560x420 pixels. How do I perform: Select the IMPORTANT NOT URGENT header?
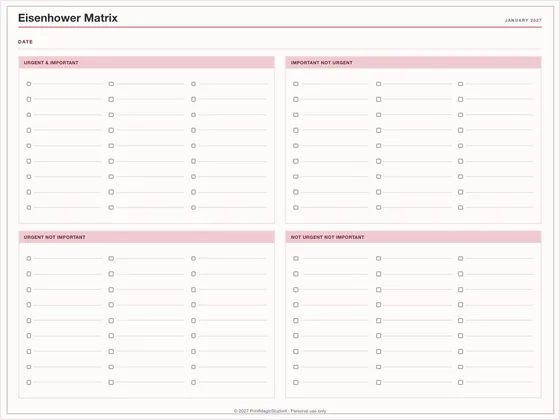click(x=413, y=62)
